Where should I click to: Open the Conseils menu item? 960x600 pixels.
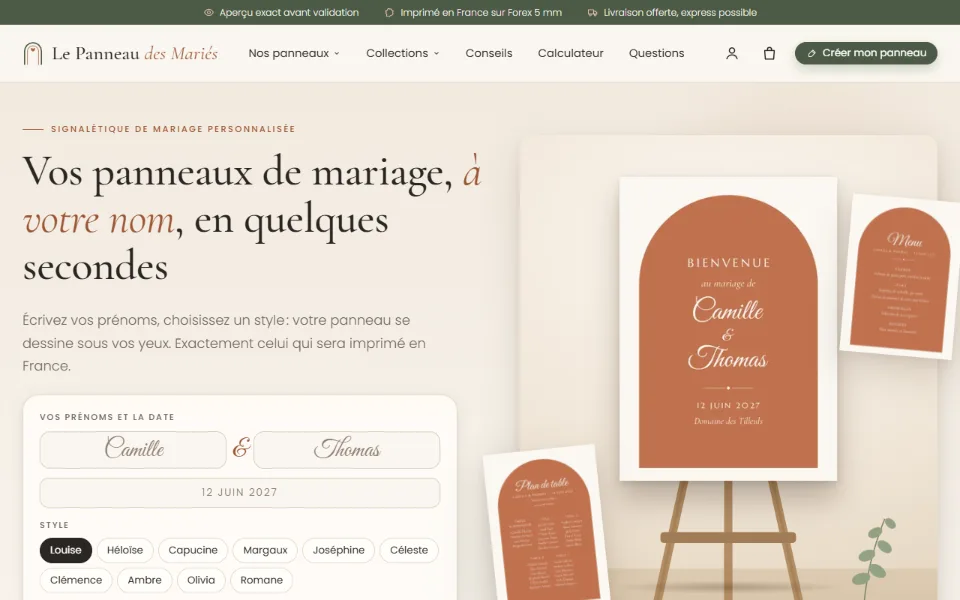[x=489, y=53]
